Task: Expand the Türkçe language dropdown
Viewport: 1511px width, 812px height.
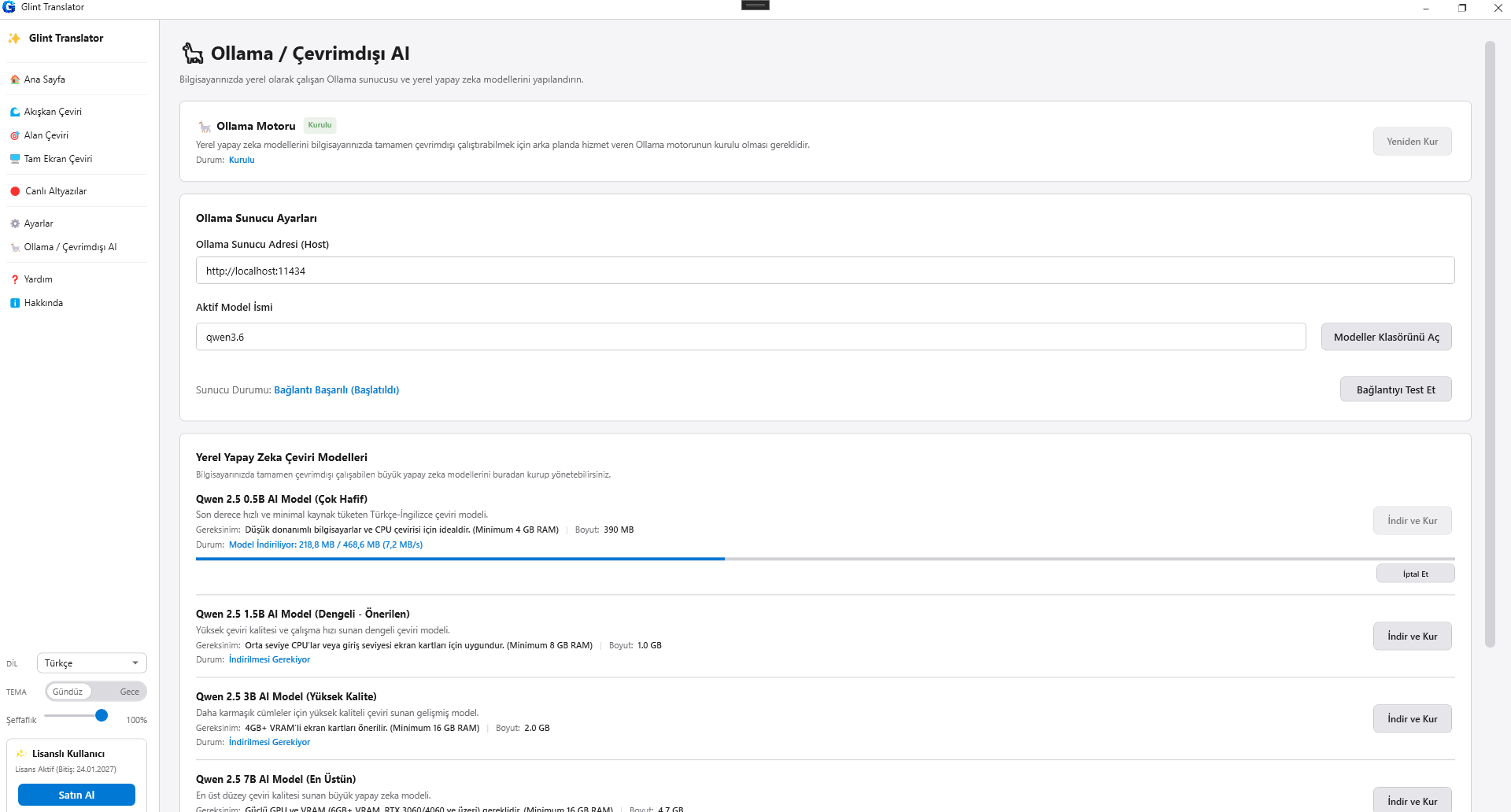Action: [x=92, y=663]
